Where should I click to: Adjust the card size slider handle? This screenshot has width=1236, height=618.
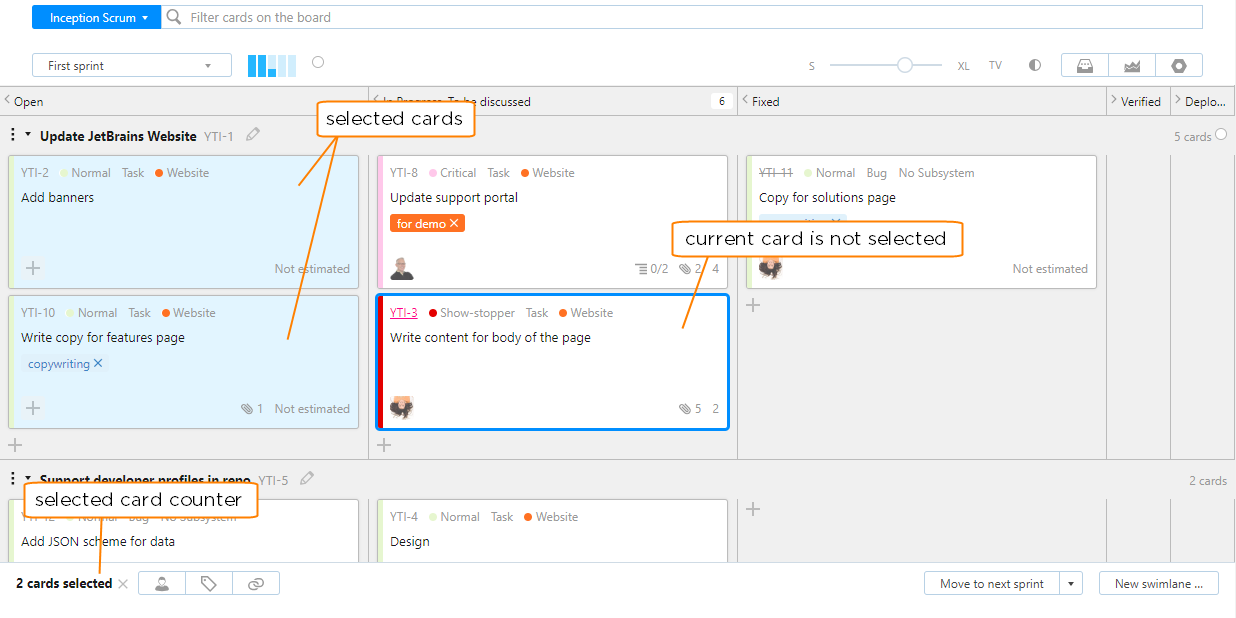pos(905,65)
